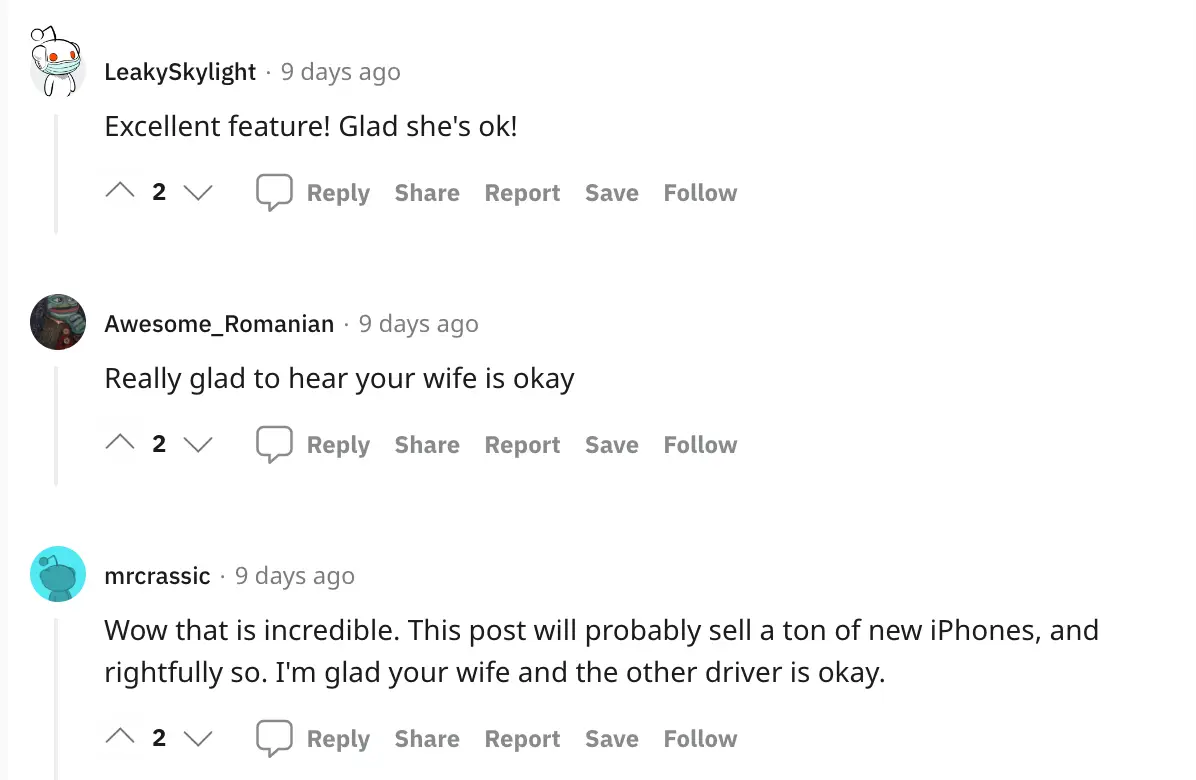Click mrcrassic's teal alien avatar
The width and height of the screenshot is (1196, 780).
pos(57,574)
